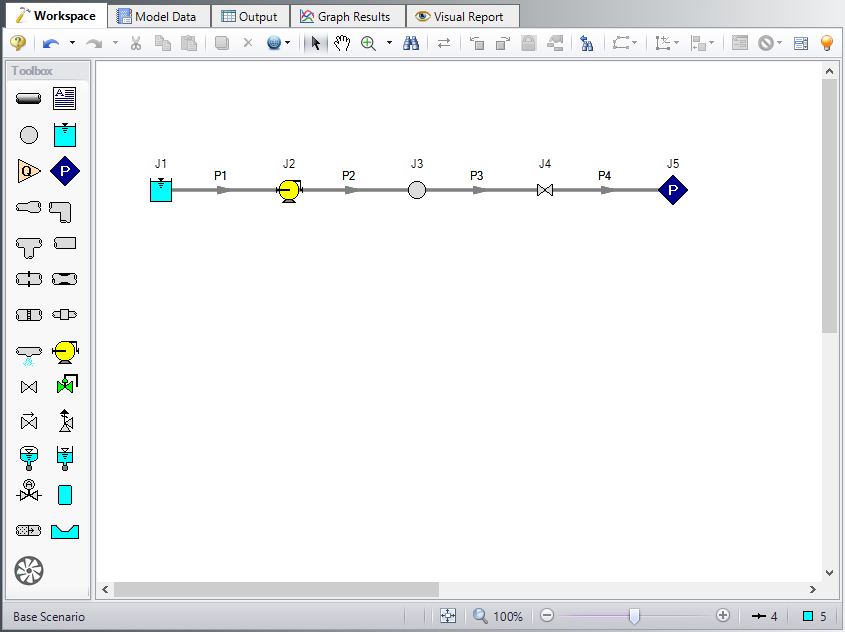The width and height of the screenshot is (845, 632).
Task: Pick the fan-shaped junction at Toolbox bottom
Action: (x=29, y=571)
